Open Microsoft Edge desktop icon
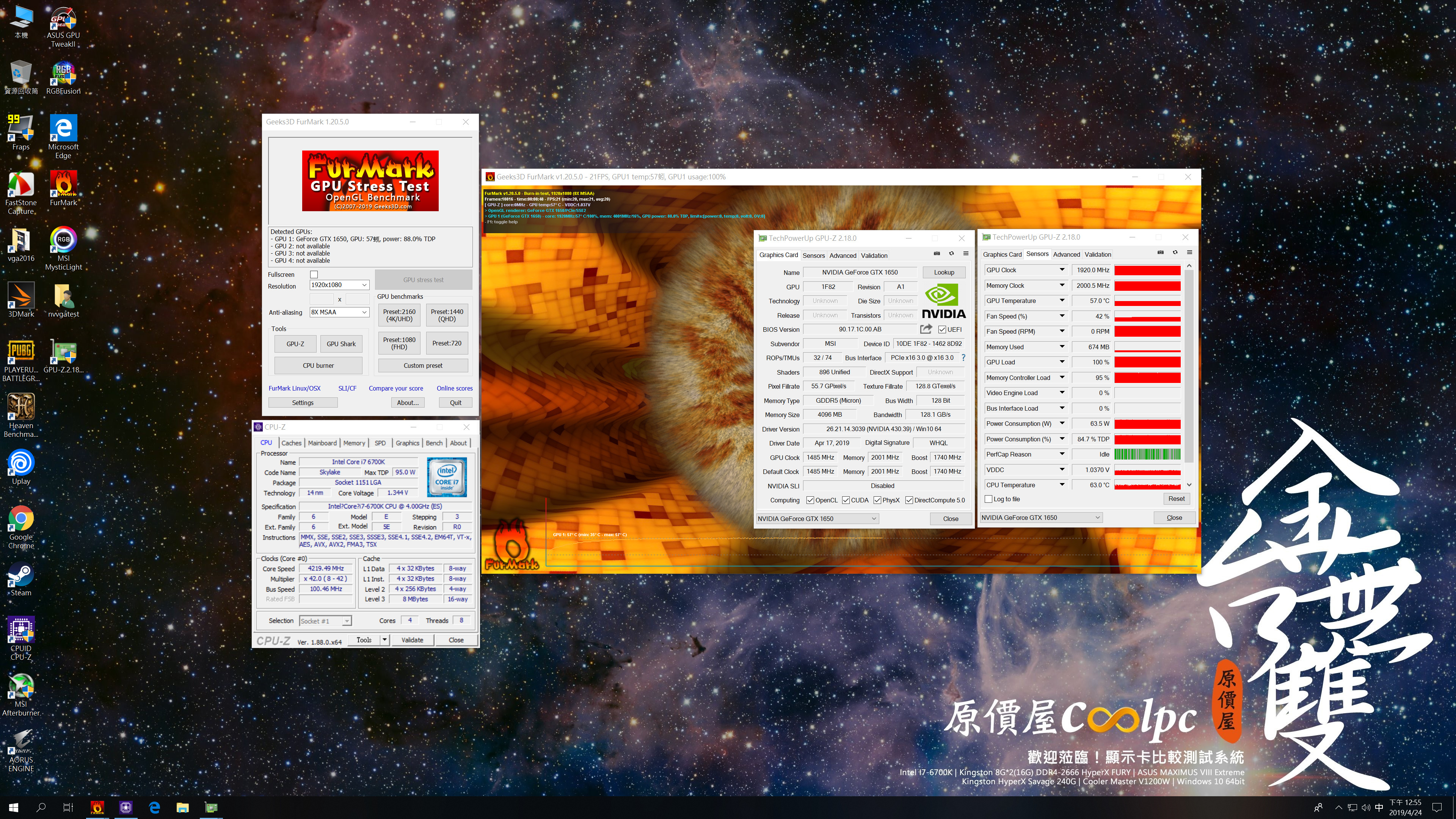The image size is (1456, 819). coord(63,137)
